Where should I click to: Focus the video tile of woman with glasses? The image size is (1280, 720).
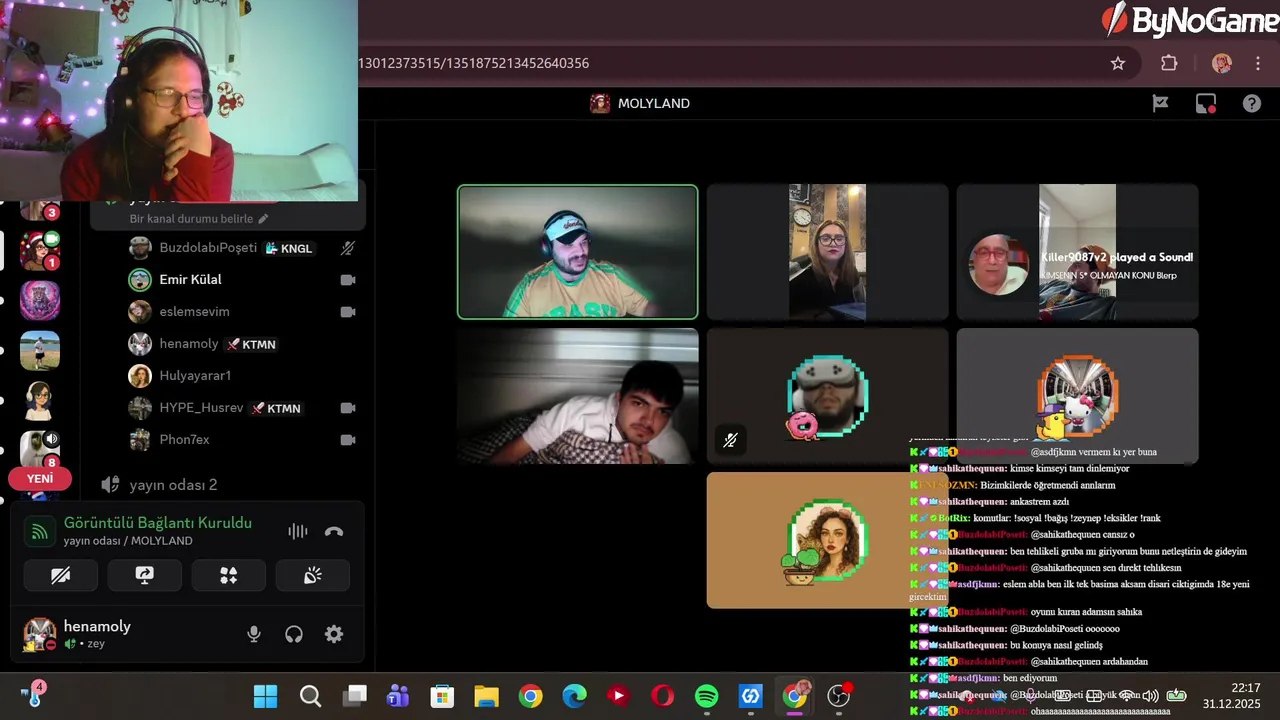(x=827, y=252)
